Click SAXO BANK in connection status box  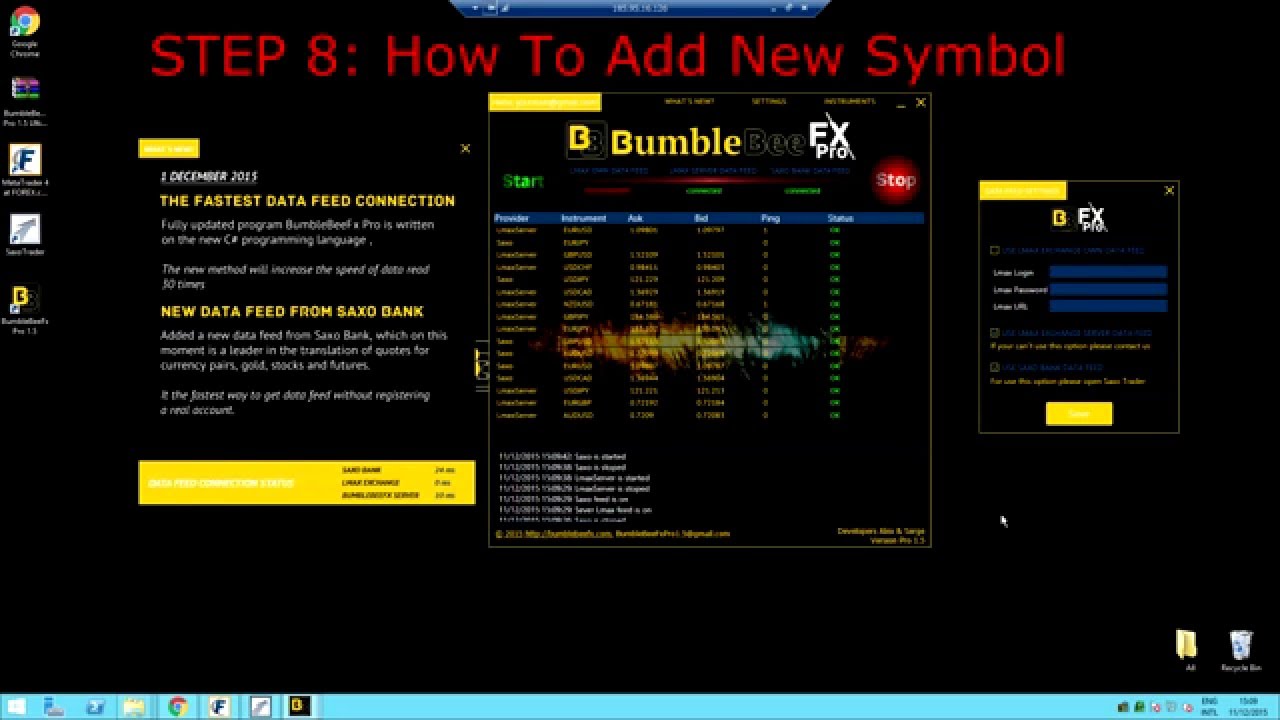361,470
